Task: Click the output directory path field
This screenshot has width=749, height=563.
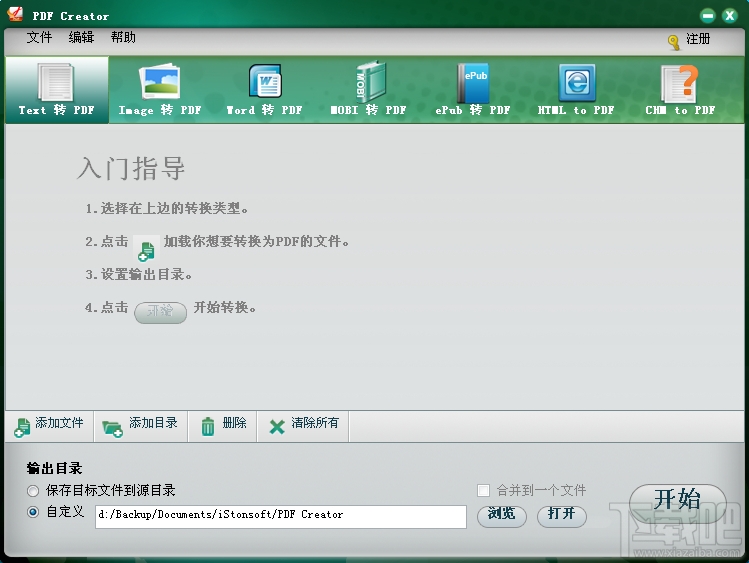Action: [281, 517]
